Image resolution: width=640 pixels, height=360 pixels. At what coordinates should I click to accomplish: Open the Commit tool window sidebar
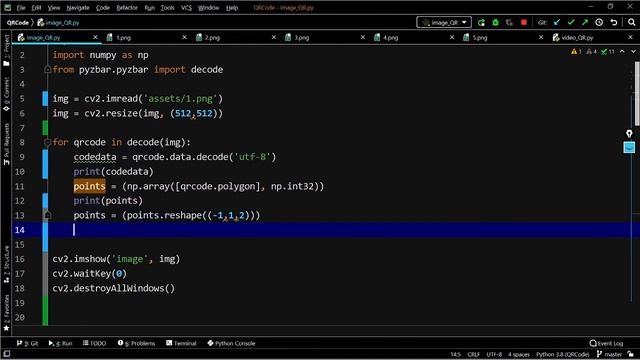click(6, 95)
